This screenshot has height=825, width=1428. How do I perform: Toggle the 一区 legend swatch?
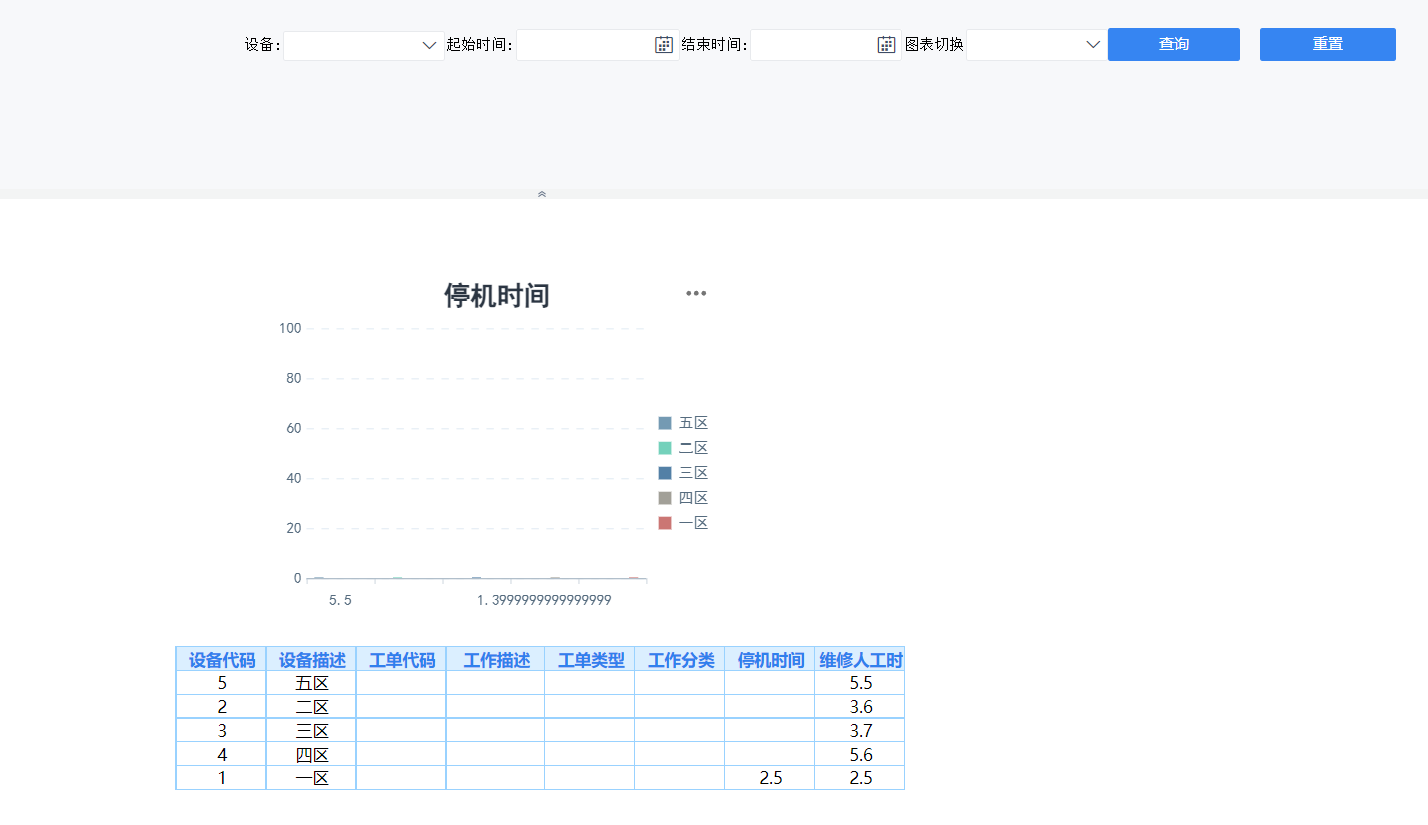click(665, 523)
